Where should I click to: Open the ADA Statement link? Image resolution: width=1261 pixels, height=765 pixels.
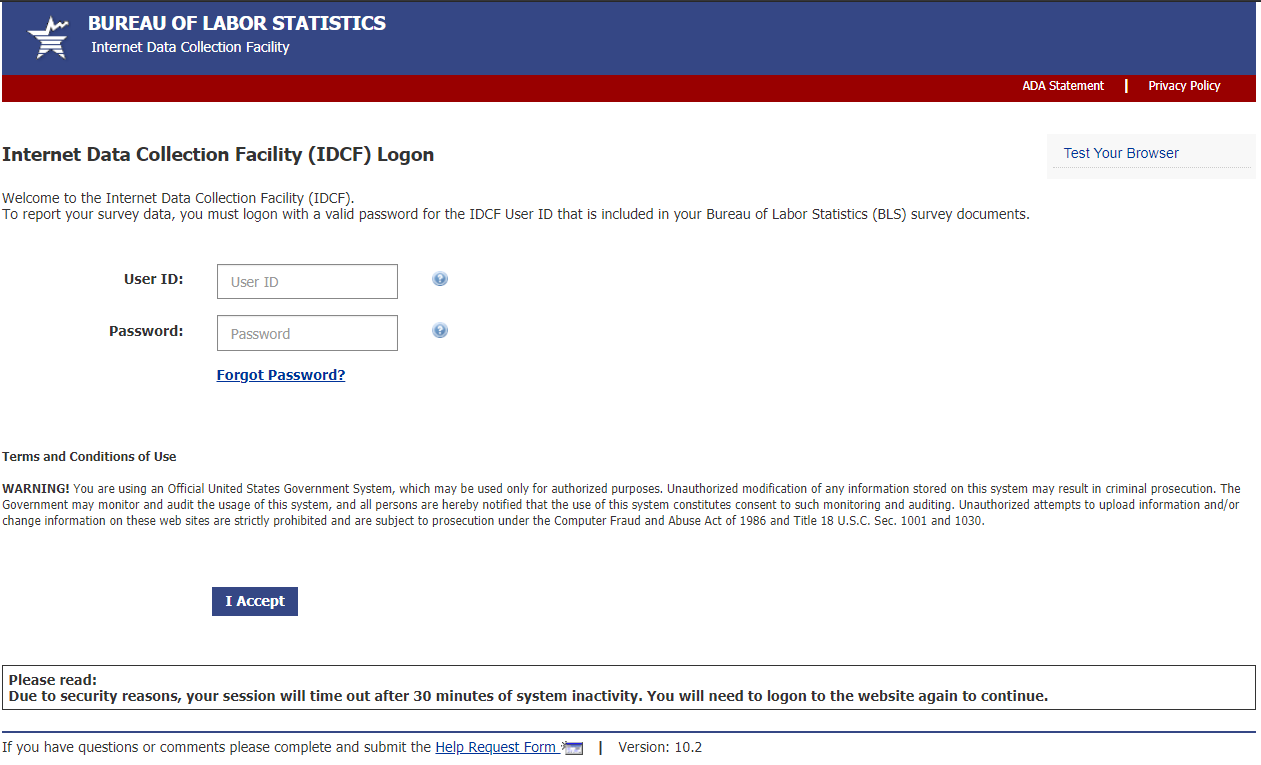pos(1063,86)
